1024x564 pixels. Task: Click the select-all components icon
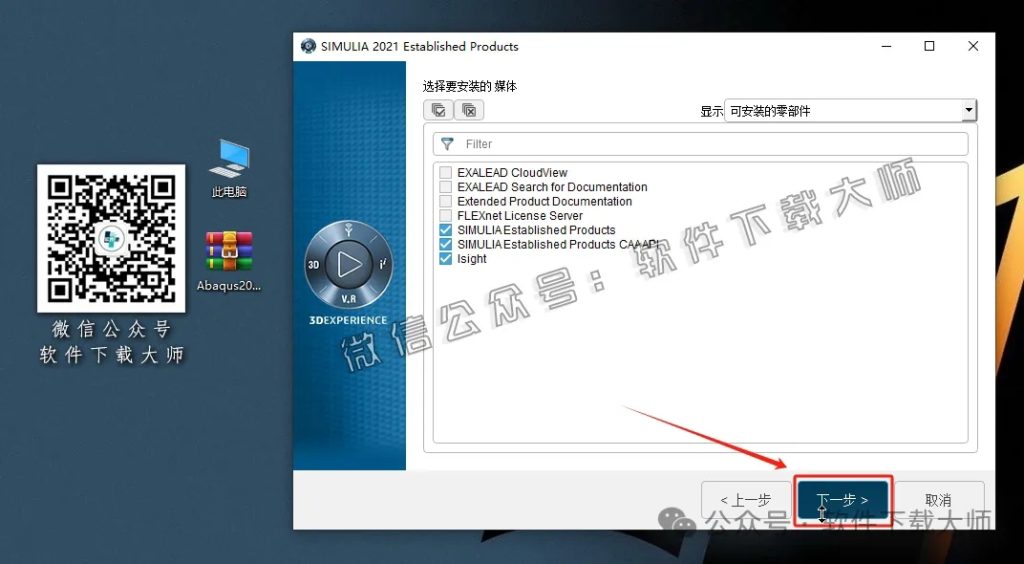[x=438, y=110]
